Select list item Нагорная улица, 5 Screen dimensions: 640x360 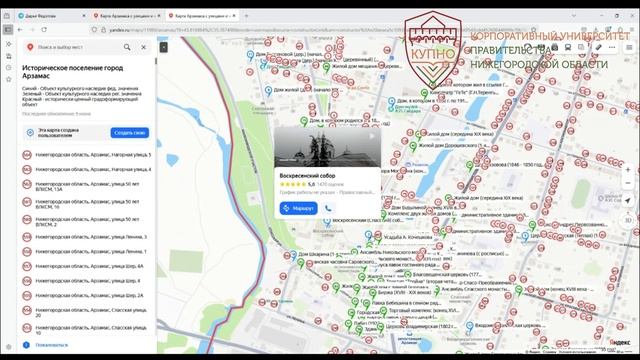click(87, 155)
